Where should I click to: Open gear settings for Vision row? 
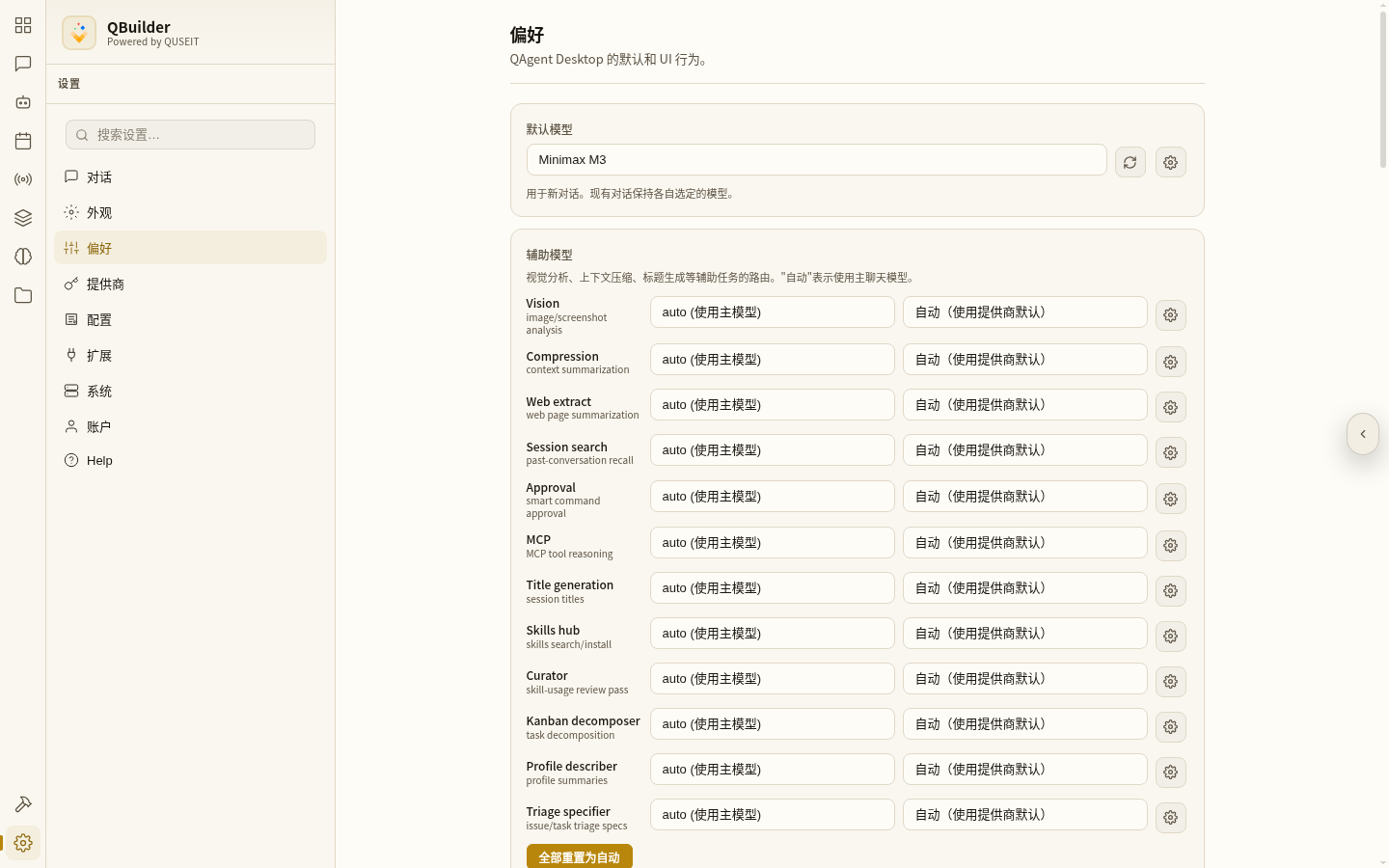[1171, 315]
